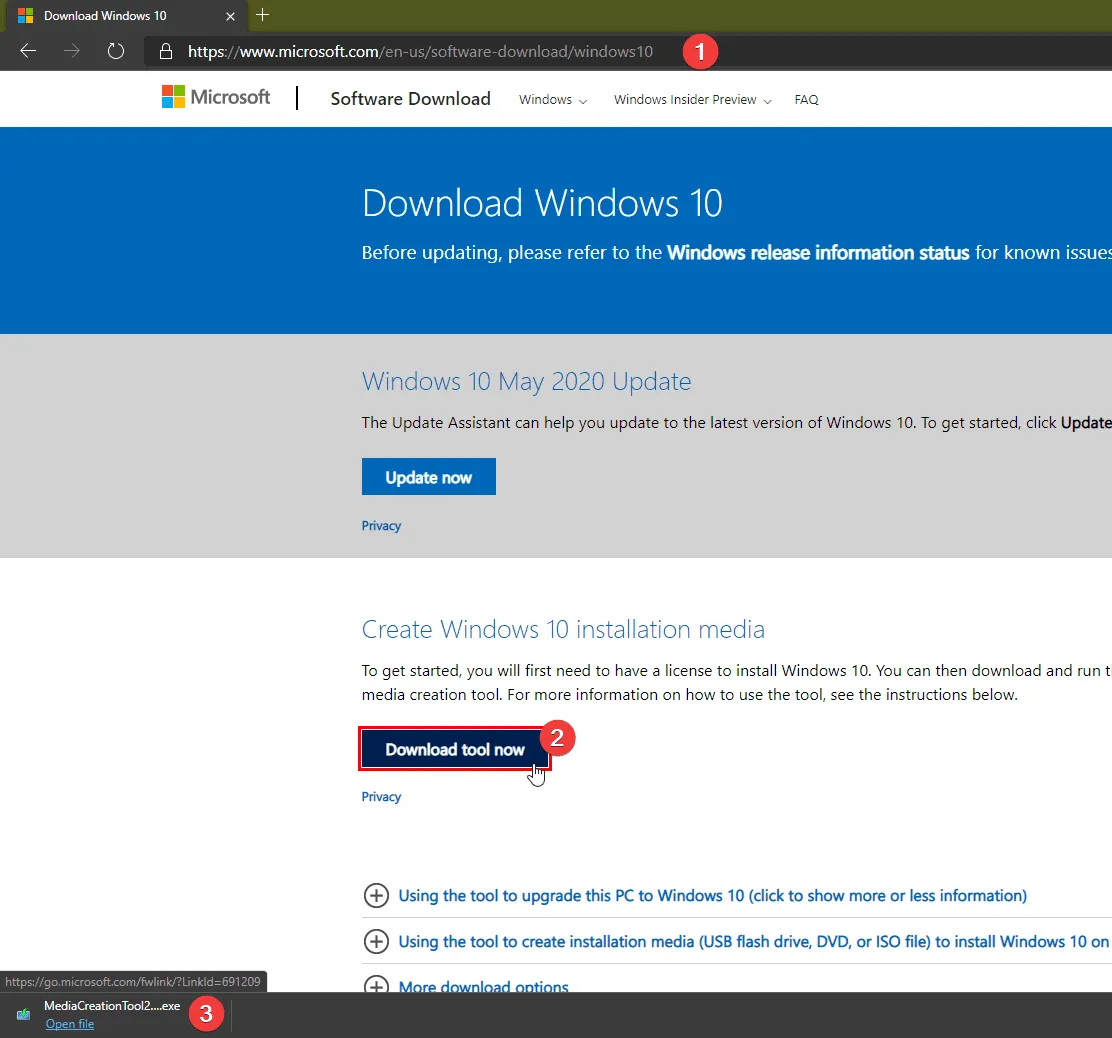Viewport: 1112px width, 1038px height.
Task: Click the padlock site security icon
Action: tap(166, 51)
